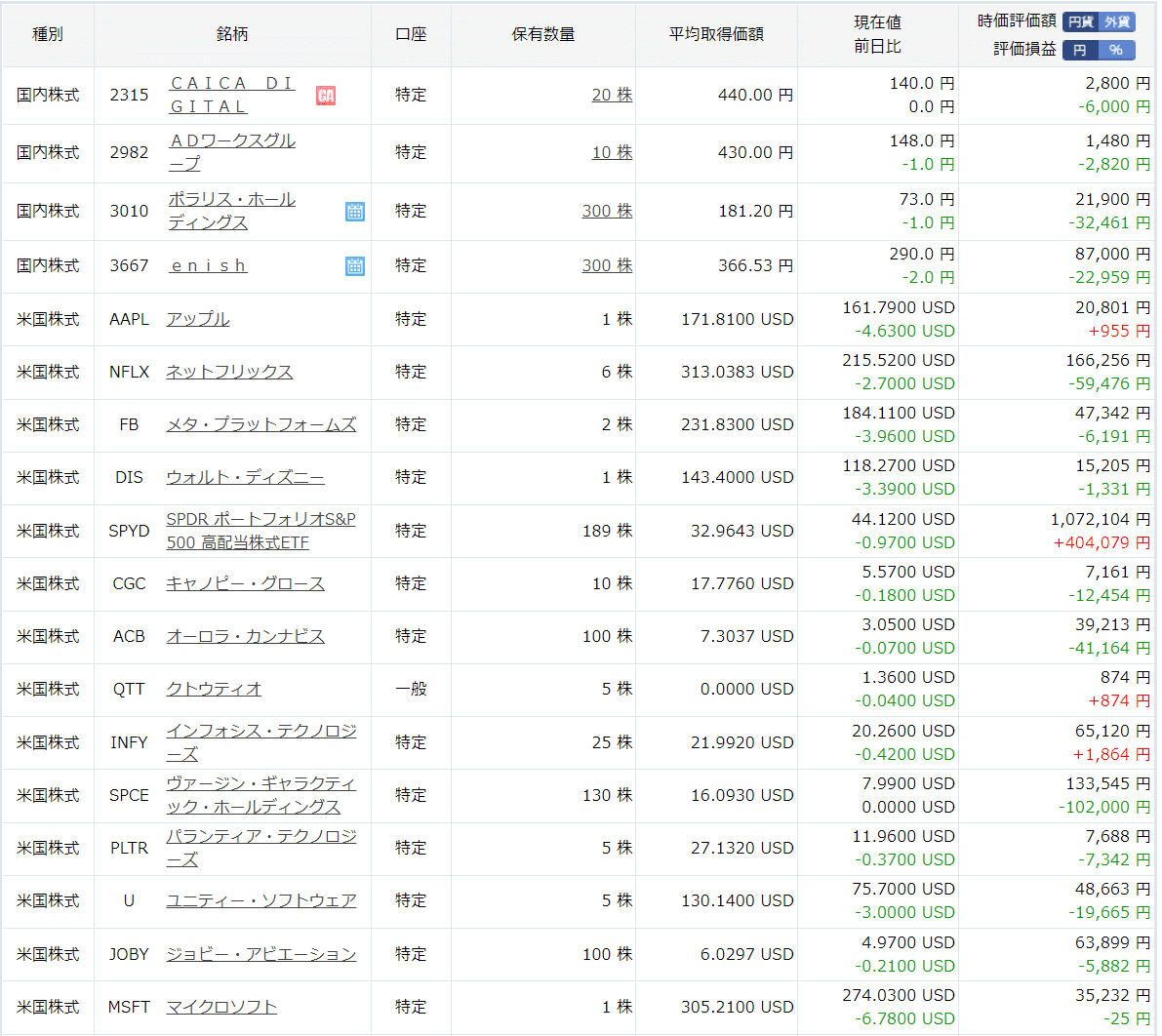Viewport: 1162px width, 1036px height.
Task: Click the 保有数量 column header
Action: click(x=543, y=34)
